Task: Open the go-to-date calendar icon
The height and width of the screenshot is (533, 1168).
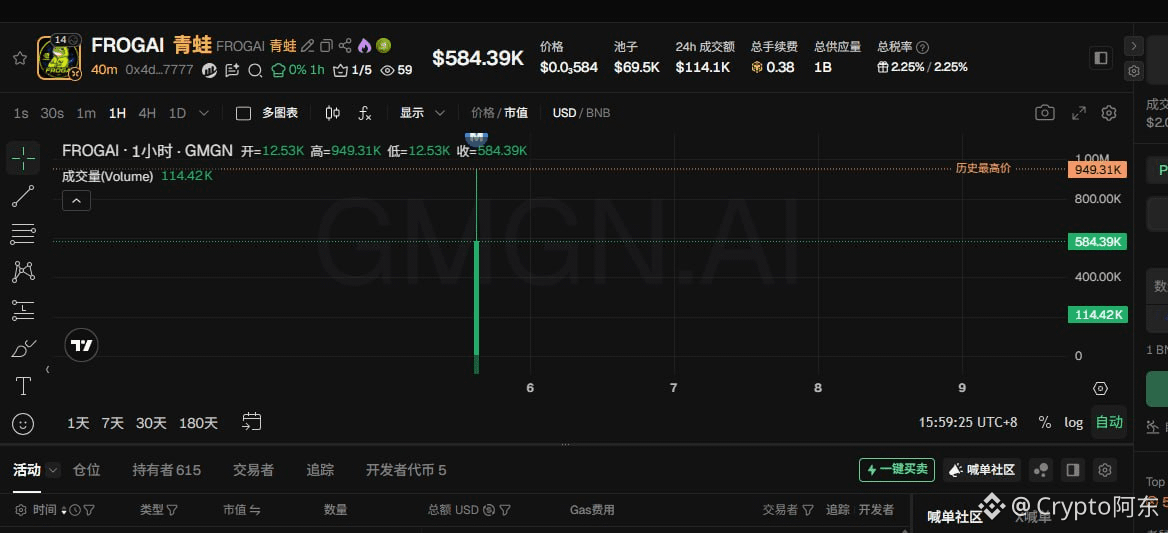Action: click(252, 422)
